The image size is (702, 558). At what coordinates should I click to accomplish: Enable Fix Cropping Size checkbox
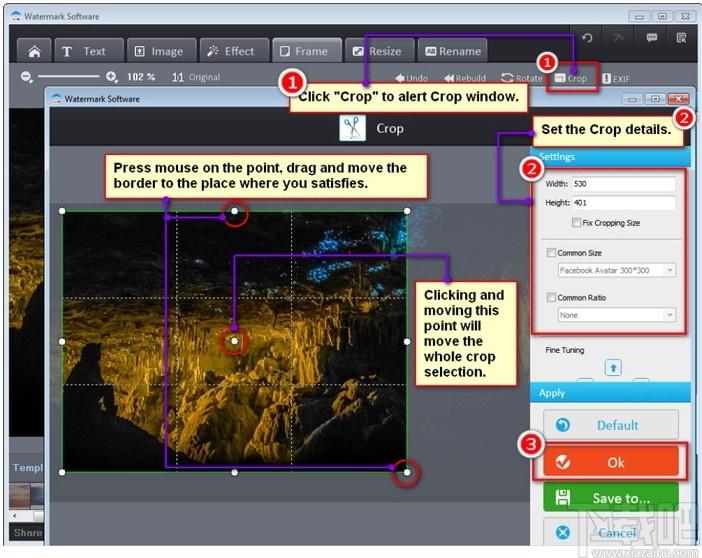click(x=577, y=222)
